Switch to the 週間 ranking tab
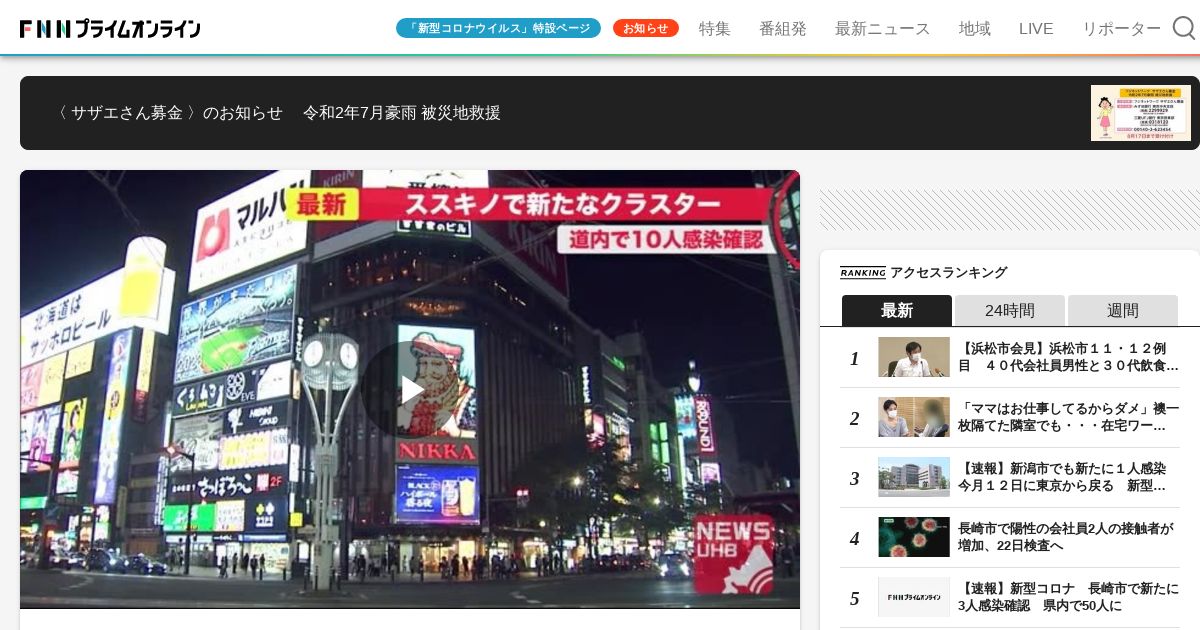Viewport: 1200px width, 630px height. (x=1123, y=310)
